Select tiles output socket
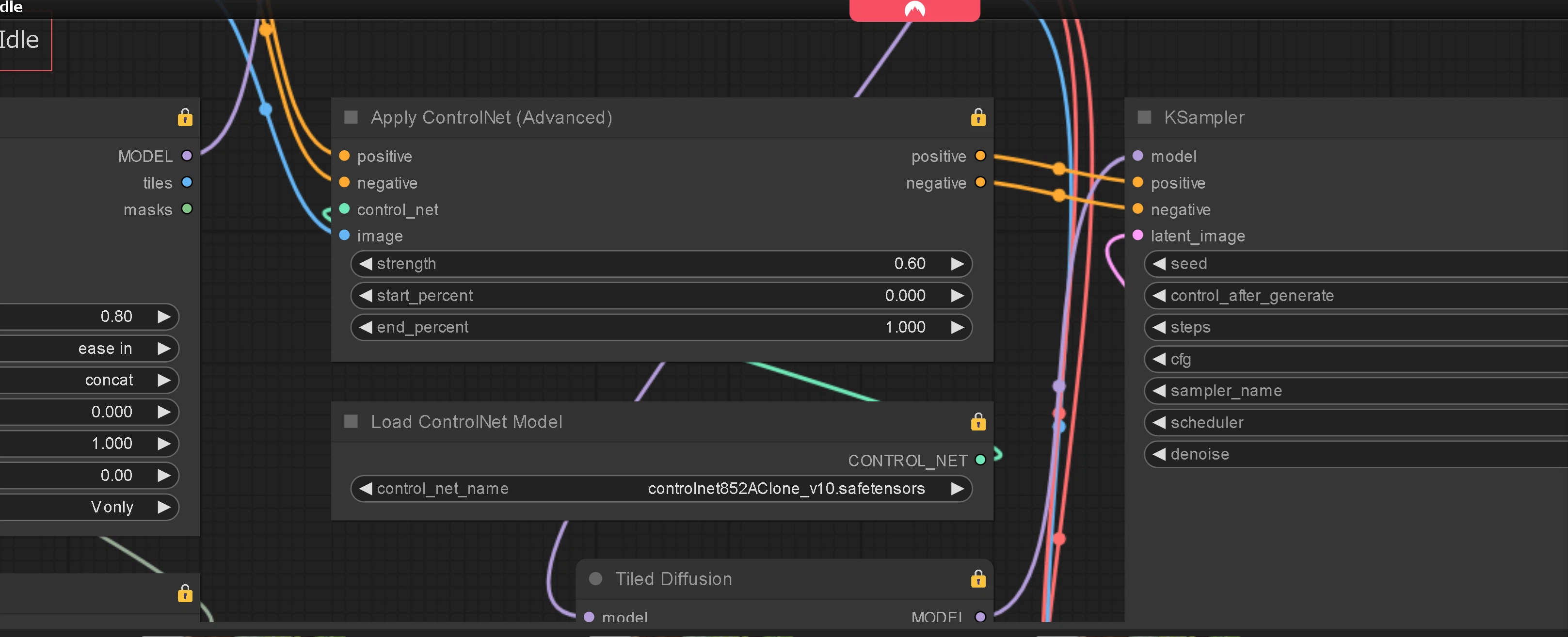The width and height of the screenshot is (1568, 637). tap(187, 183)
